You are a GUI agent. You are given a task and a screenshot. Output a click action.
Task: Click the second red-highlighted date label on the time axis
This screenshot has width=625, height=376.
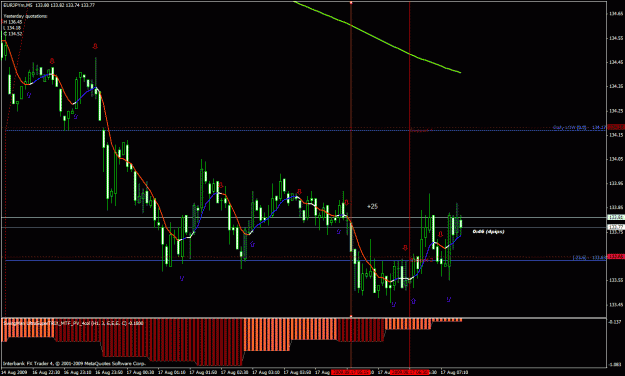(x=410, y=372)
